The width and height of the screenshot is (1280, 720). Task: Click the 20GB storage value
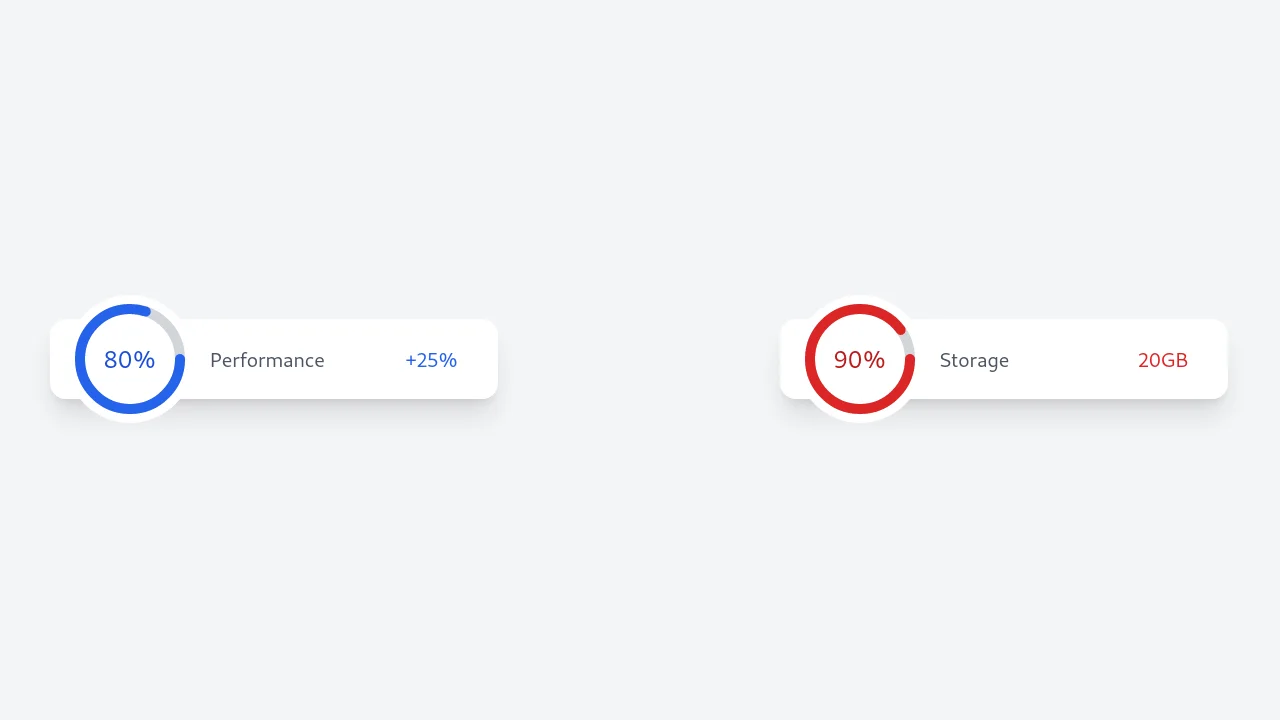pos(1163,360)
